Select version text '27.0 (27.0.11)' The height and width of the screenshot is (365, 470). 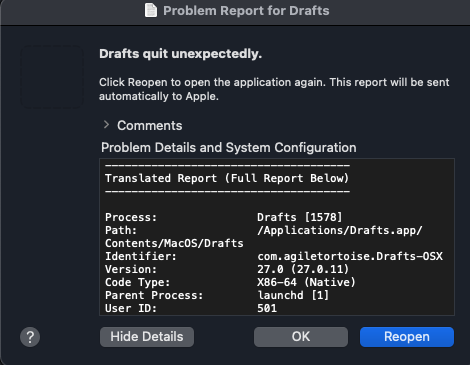pyautogui.click(x=303, y=269)
